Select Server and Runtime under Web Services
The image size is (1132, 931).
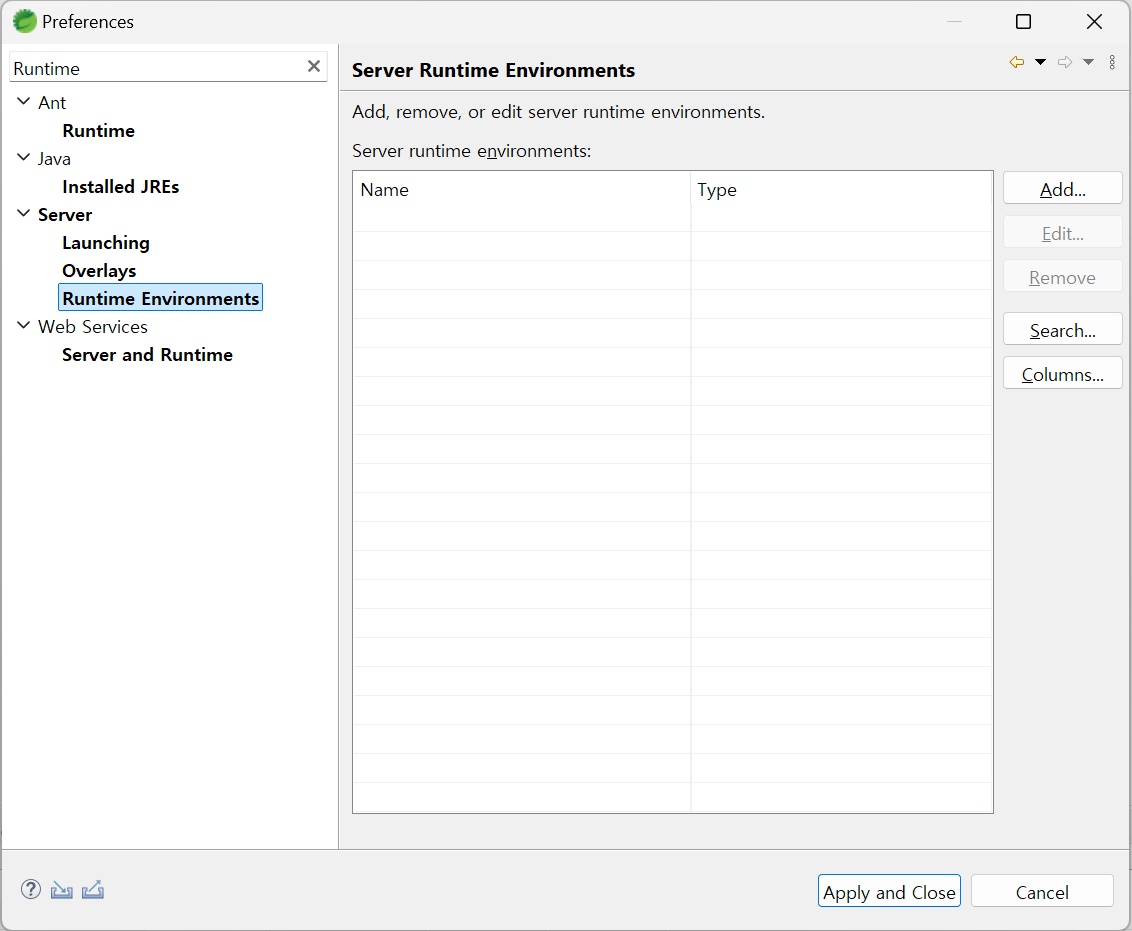147,355
